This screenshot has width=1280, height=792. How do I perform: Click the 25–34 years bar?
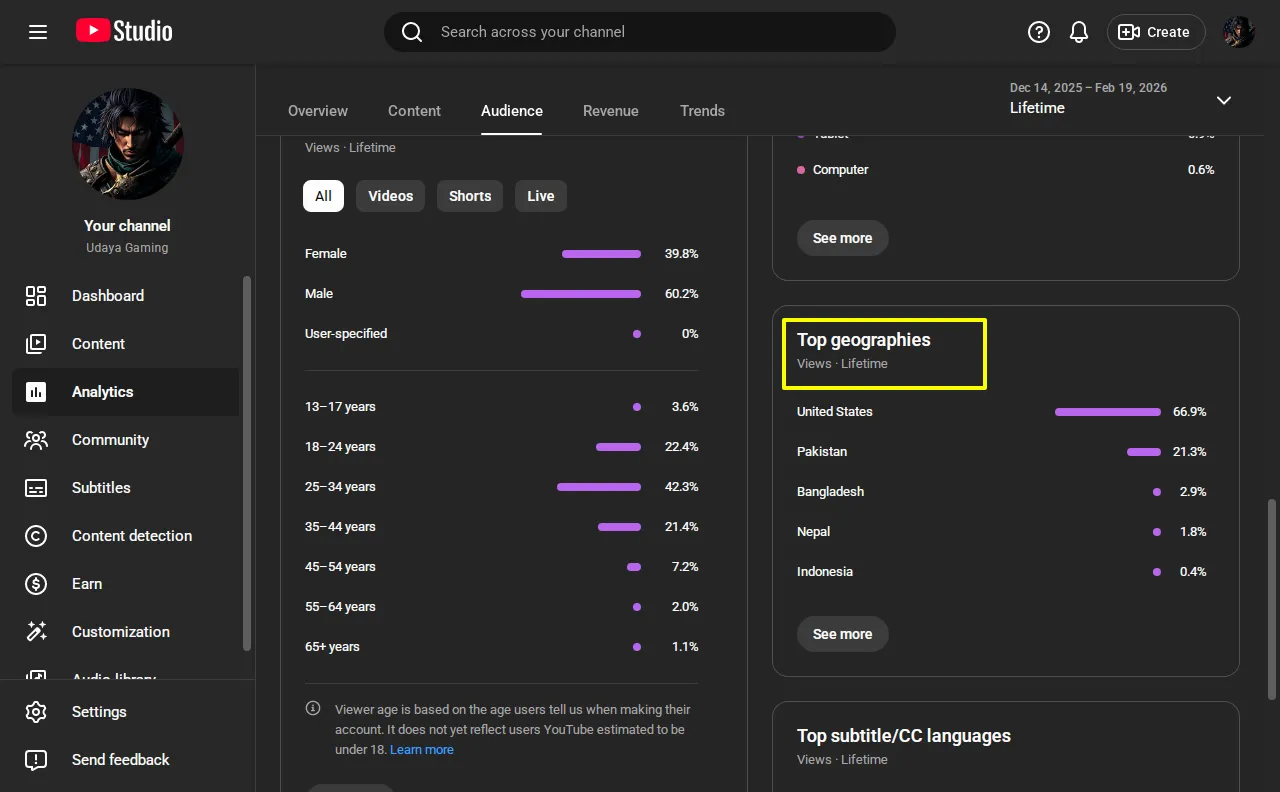coord(599,487)
